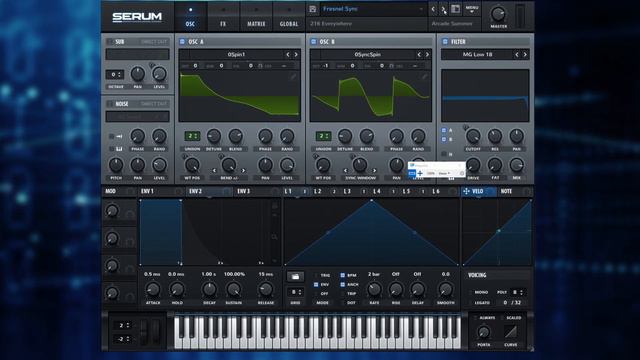Enable the SUB oscillator switch

tap(109, 42)
